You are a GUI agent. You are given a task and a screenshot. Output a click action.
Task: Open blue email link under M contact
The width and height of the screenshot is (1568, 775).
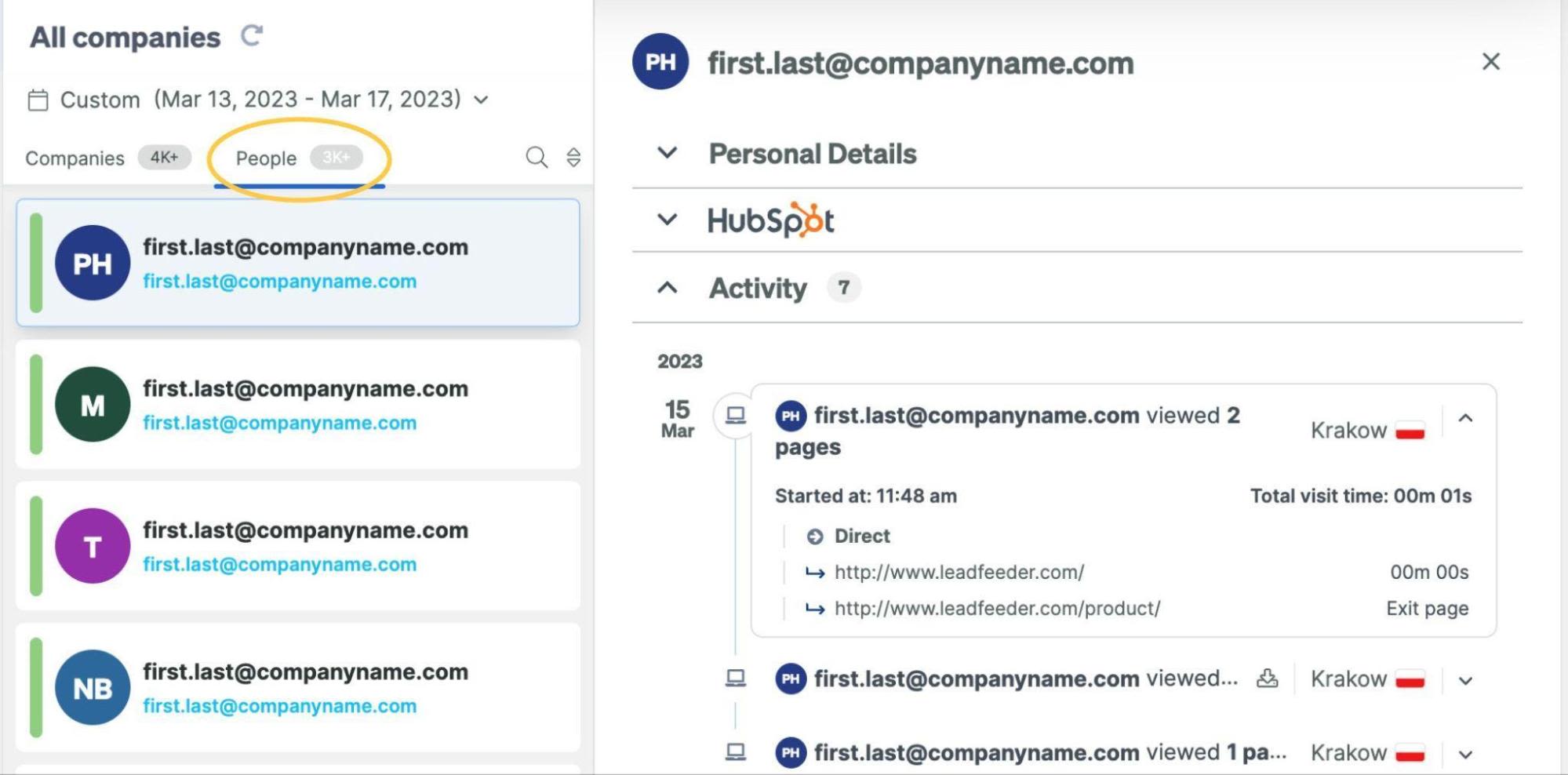tap(279, 424)
